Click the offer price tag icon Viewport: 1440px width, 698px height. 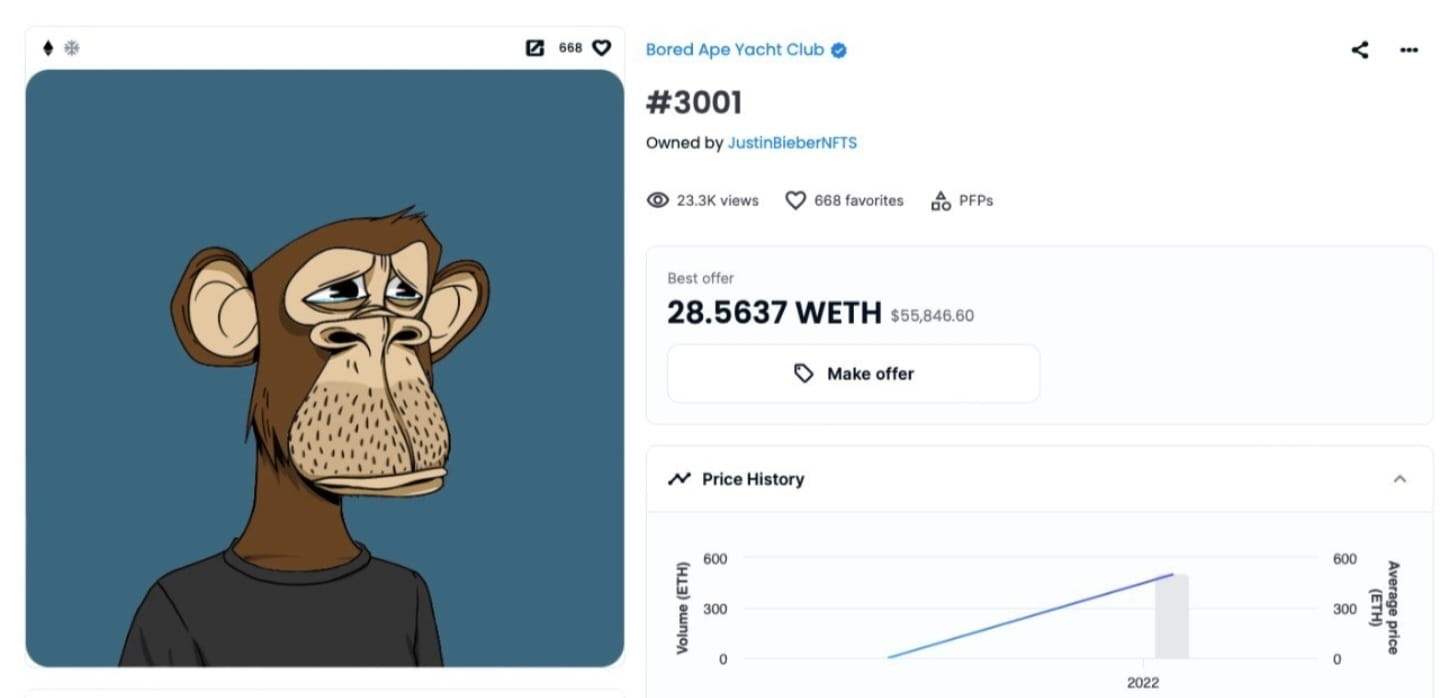click(803, 372)
